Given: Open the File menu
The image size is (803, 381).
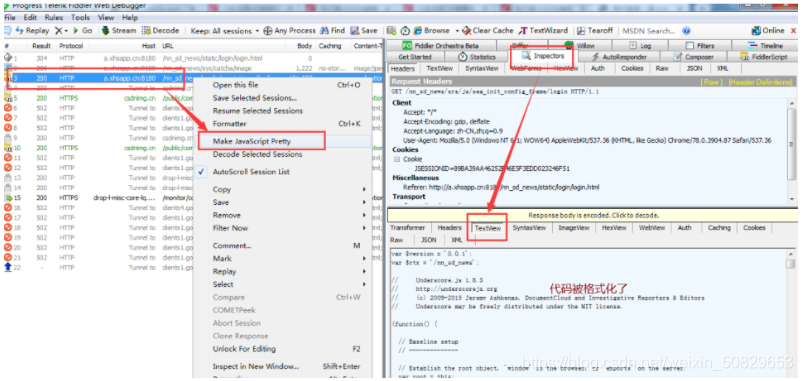Looking at the screenshot, I should [x=10, y=17].
